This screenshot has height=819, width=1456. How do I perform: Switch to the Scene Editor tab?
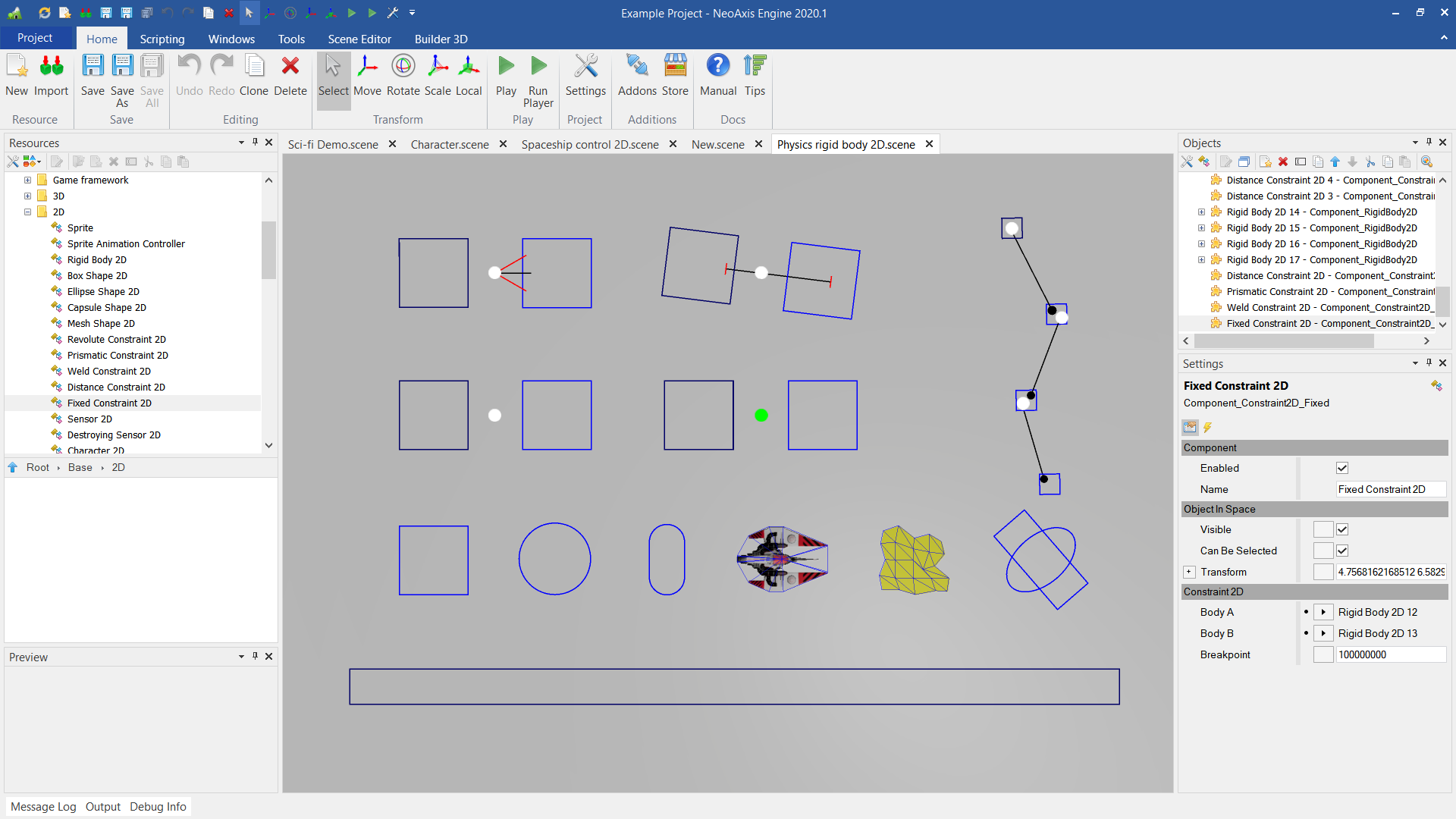click(359, 39)
